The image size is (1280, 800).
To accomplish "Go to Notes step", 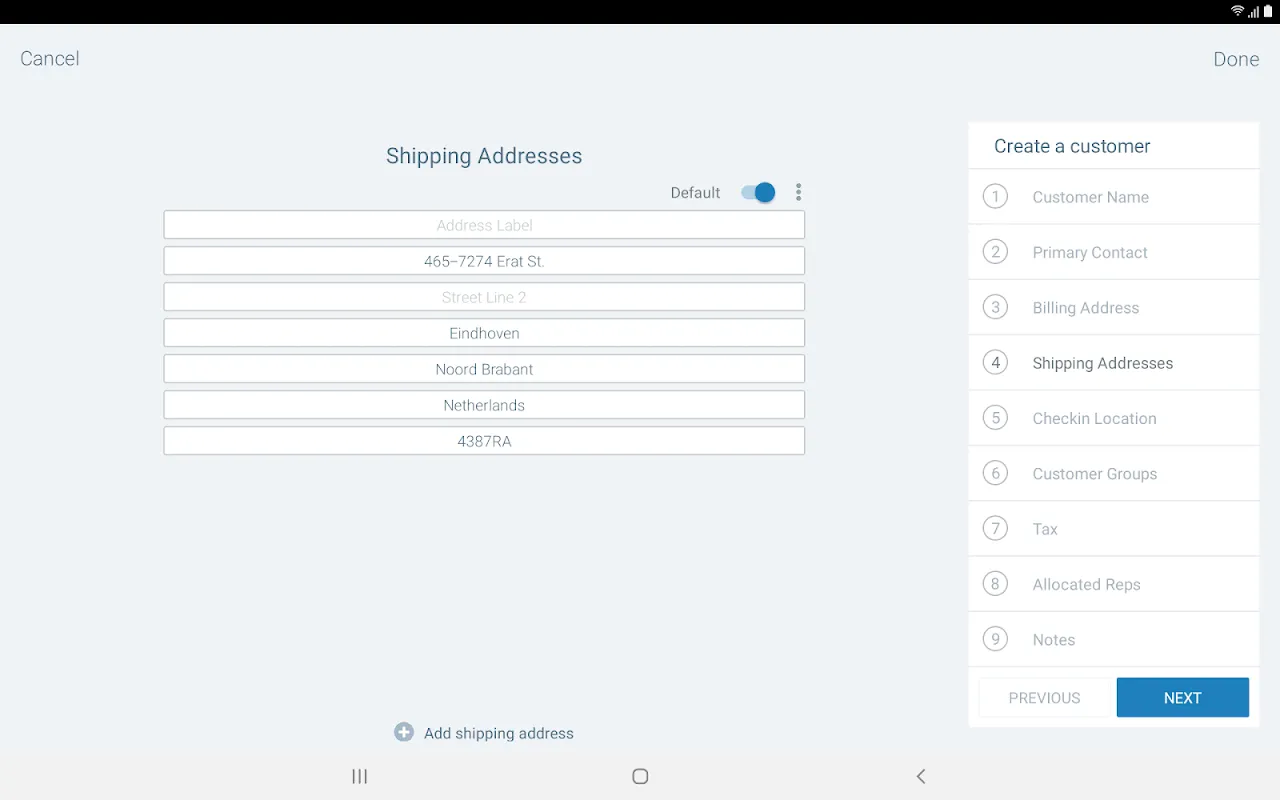I will (1114, 639).
